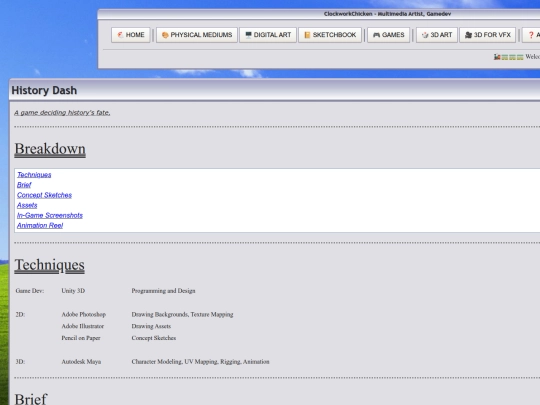Click the History Dash window title
Screen dimensions: 540x405
[x=44, y=90]
